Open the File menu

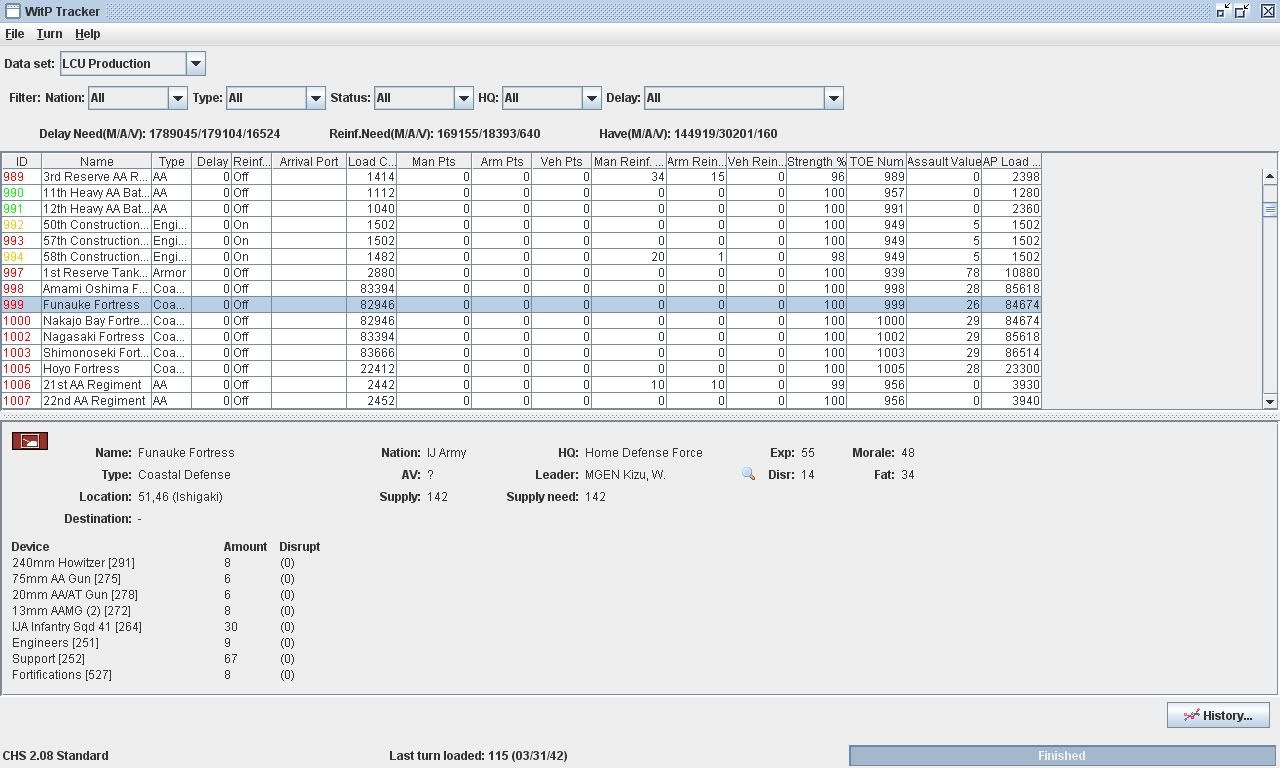pyautogui.click(x=14, y=34)
